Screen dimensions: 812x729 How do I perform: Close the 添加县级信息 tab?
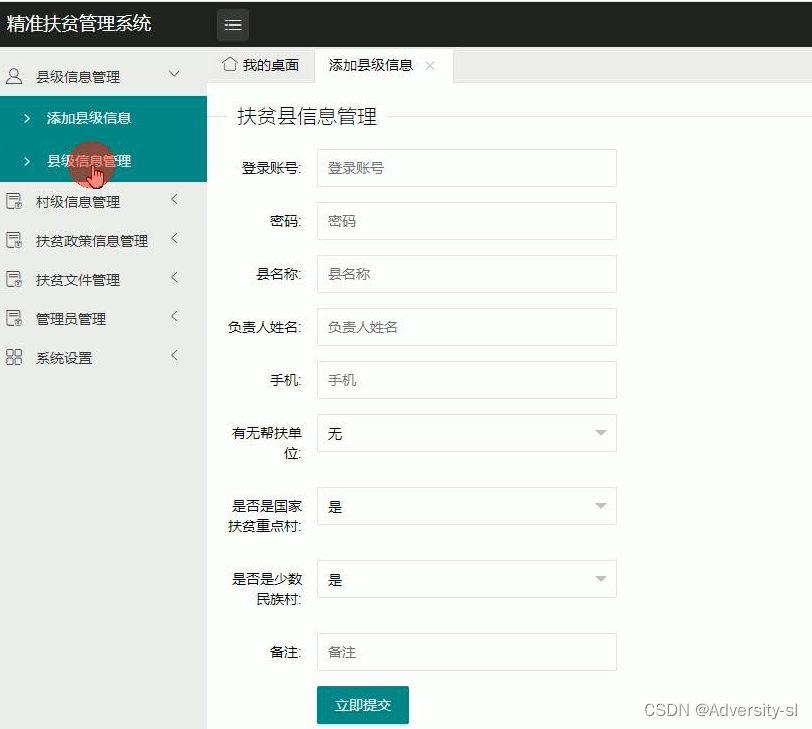(x=430, y=64)
